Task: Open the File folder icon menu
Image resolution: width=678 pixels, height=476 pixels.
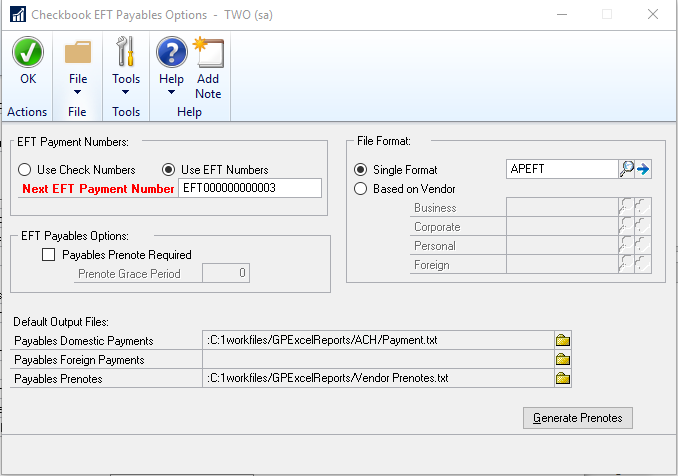Action: [x=78, y=52]
